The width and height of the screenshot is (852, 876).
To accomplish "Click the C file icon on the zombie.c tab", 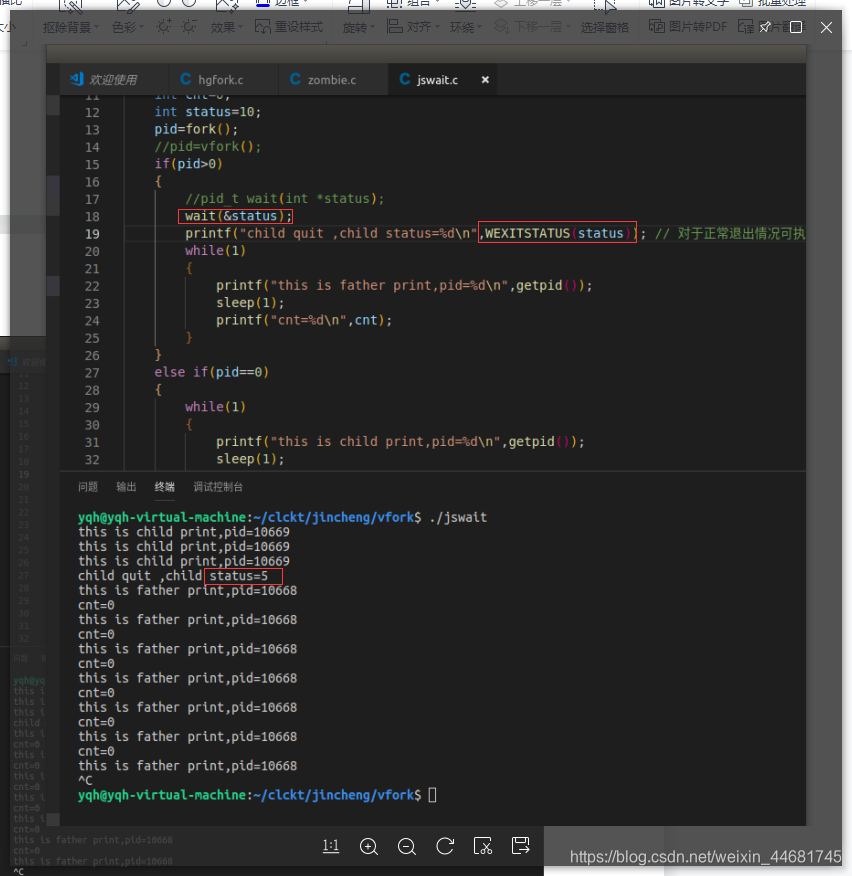I will tap(296, 79).
